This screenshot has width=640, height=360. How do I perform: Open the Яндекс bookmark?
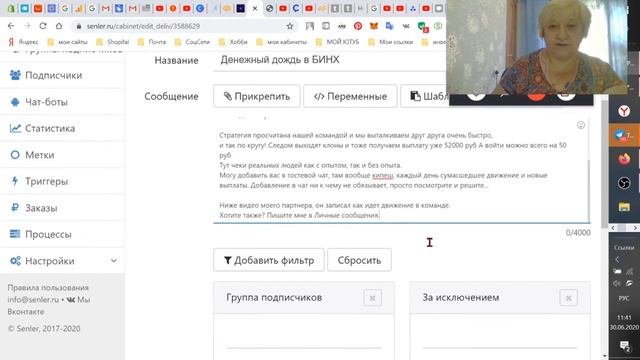click(23, 42)
